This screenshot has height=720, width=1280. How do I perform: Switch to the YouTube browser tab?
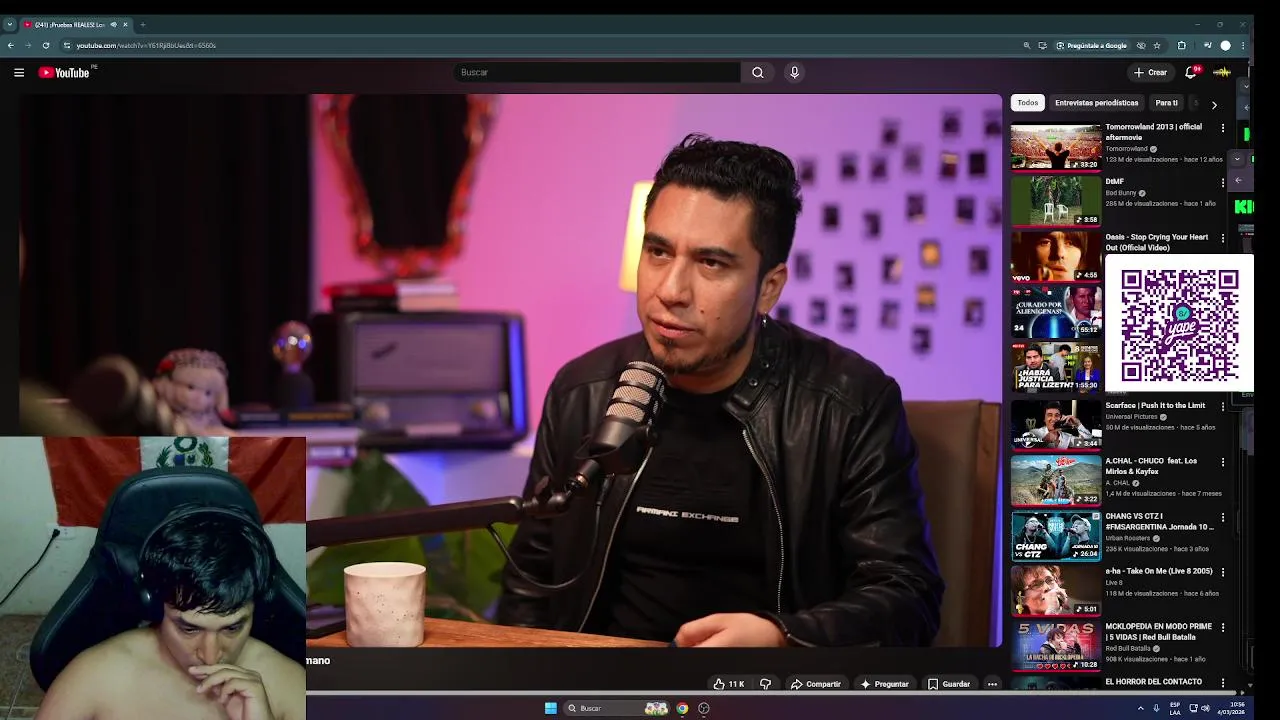(75, 24)
